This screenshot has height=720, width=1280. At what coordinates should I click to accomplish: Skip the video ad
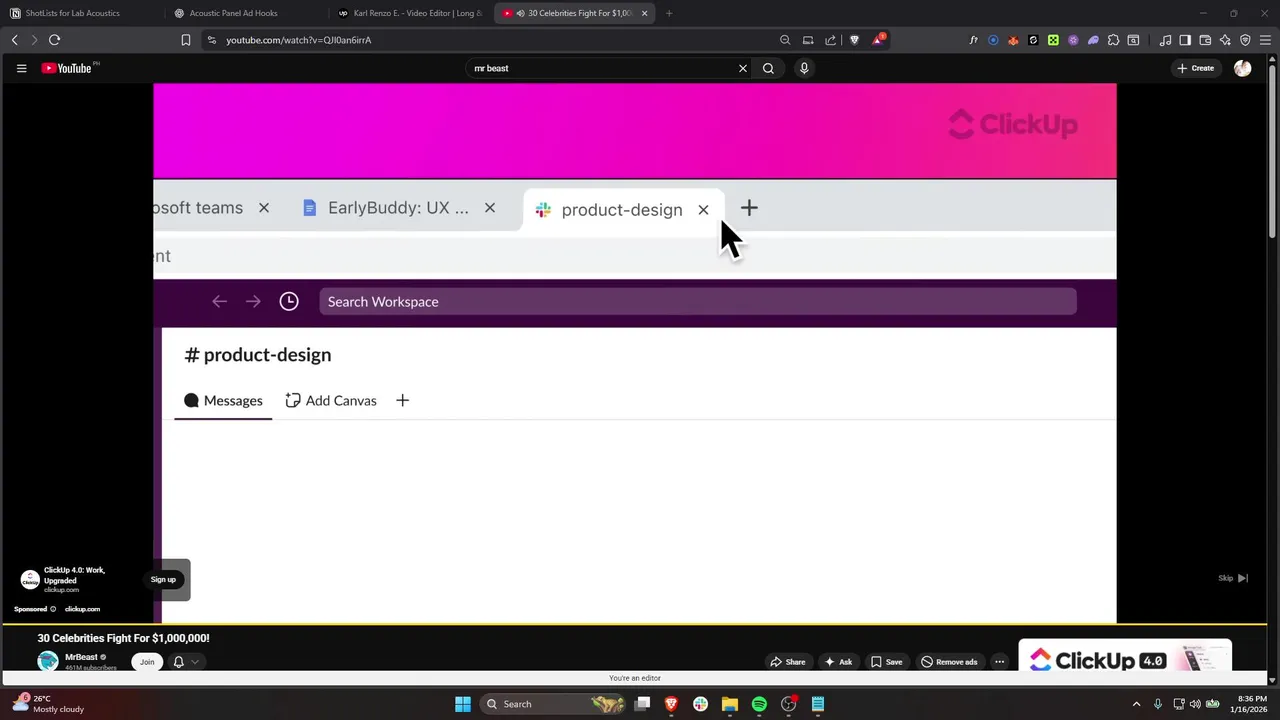coord(1233,578)
